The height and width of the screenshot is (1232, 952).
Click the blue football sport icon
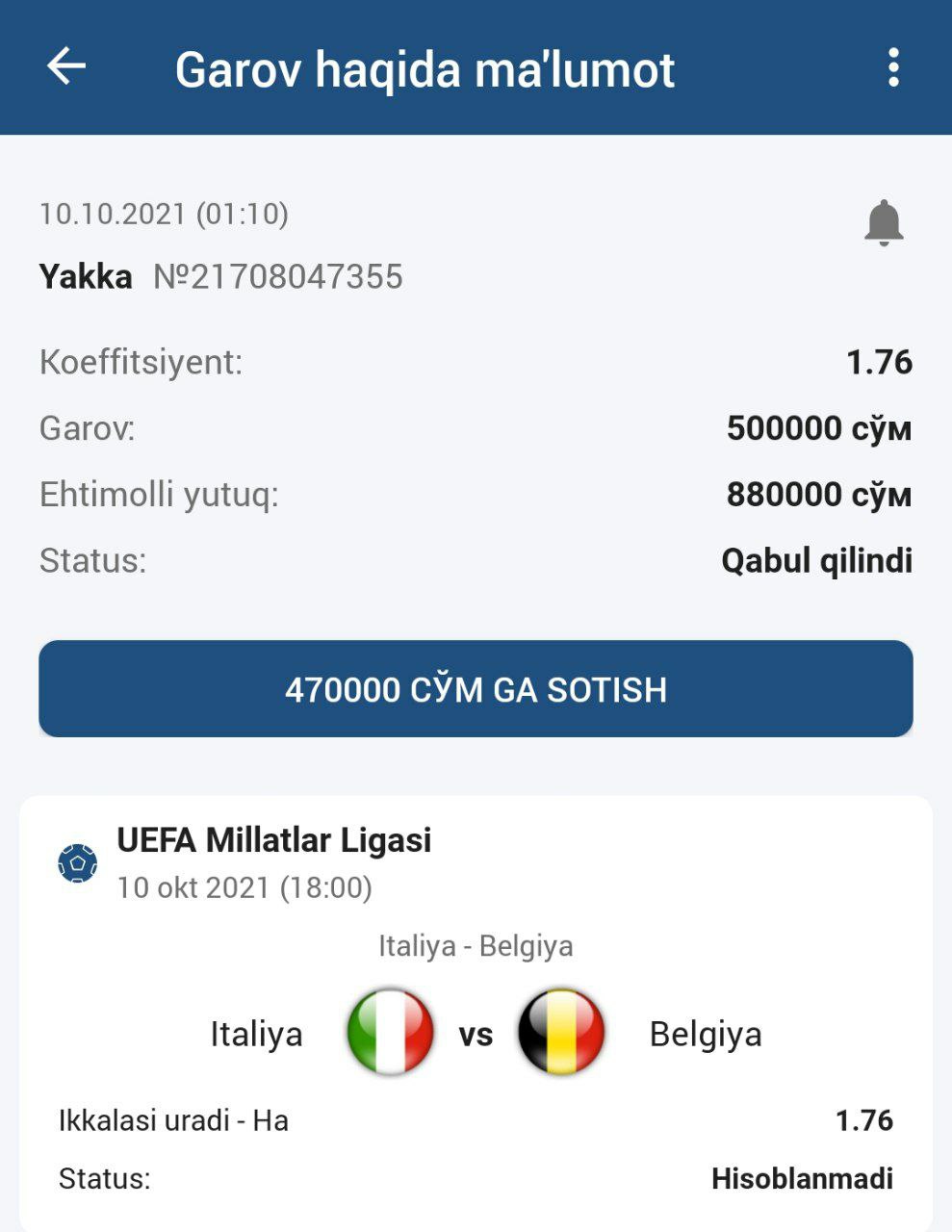tap(78, 863)
